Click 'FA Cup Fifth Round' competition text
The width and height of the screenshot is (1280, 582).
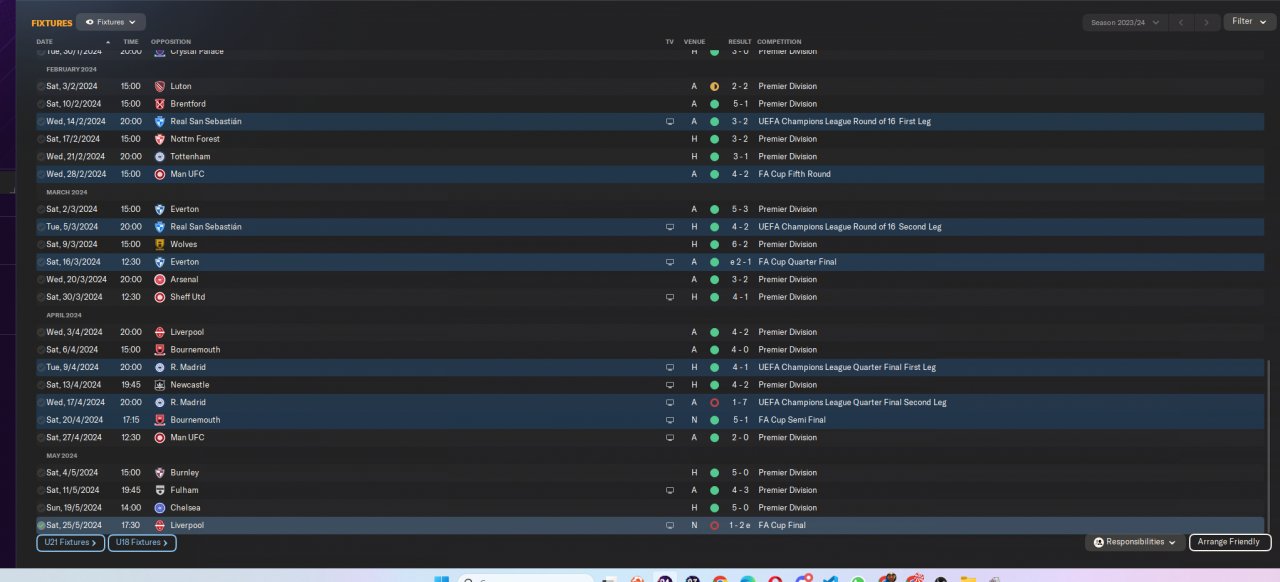click(794, 174)
